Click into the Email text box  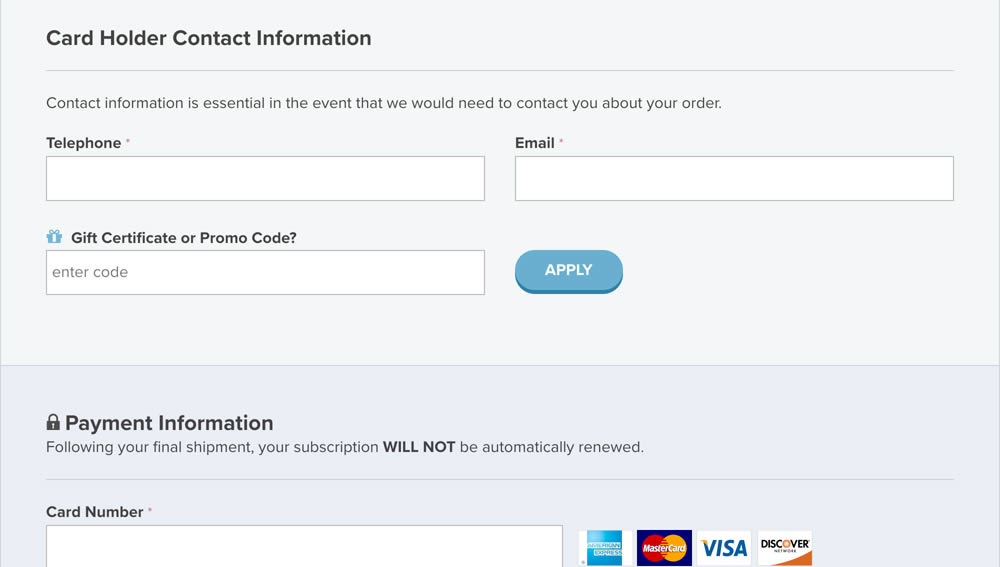coord(734,178)
